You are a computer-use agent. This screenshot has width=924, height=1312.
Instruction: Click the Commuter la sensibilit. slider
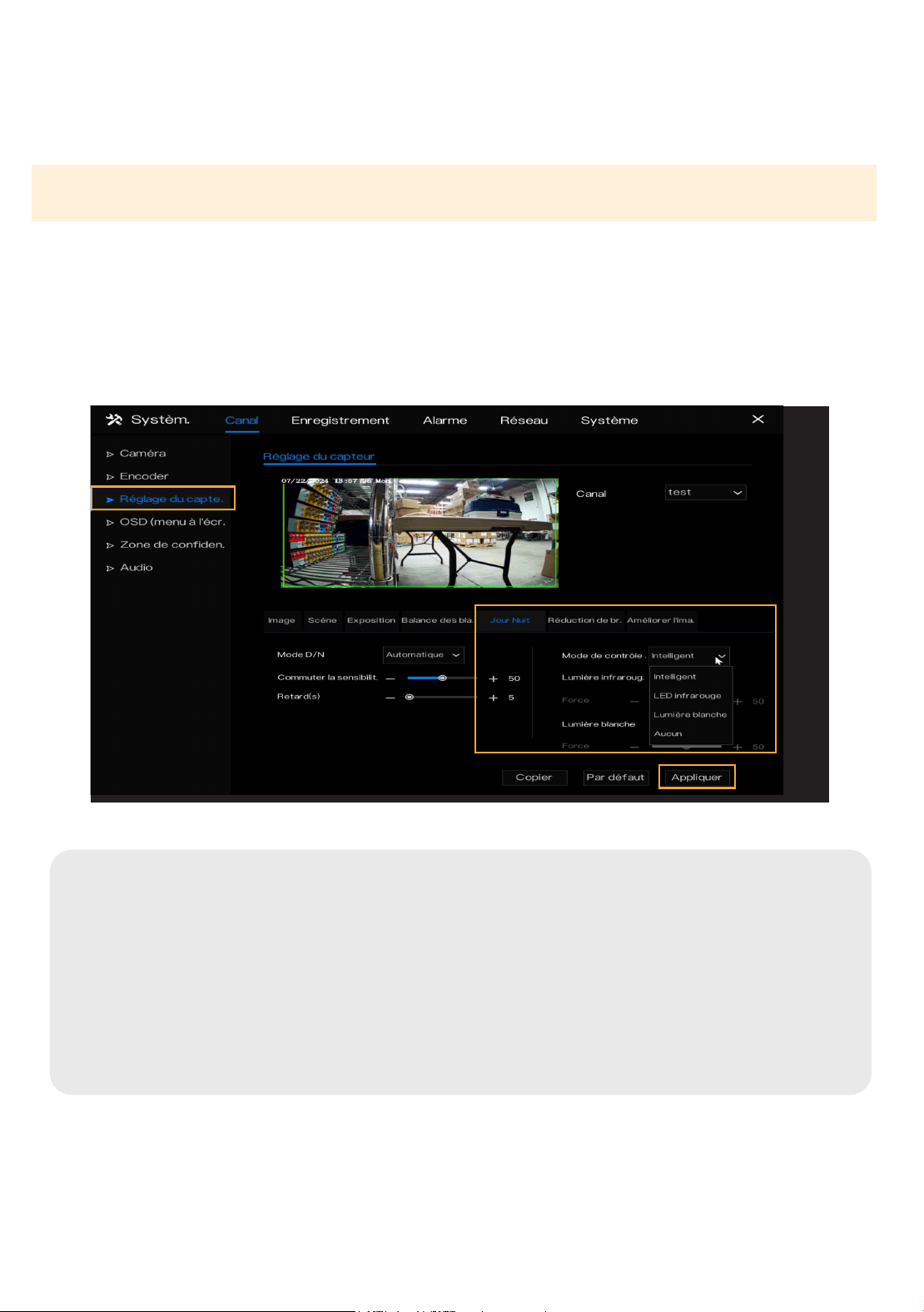click(x=441, y=678)
